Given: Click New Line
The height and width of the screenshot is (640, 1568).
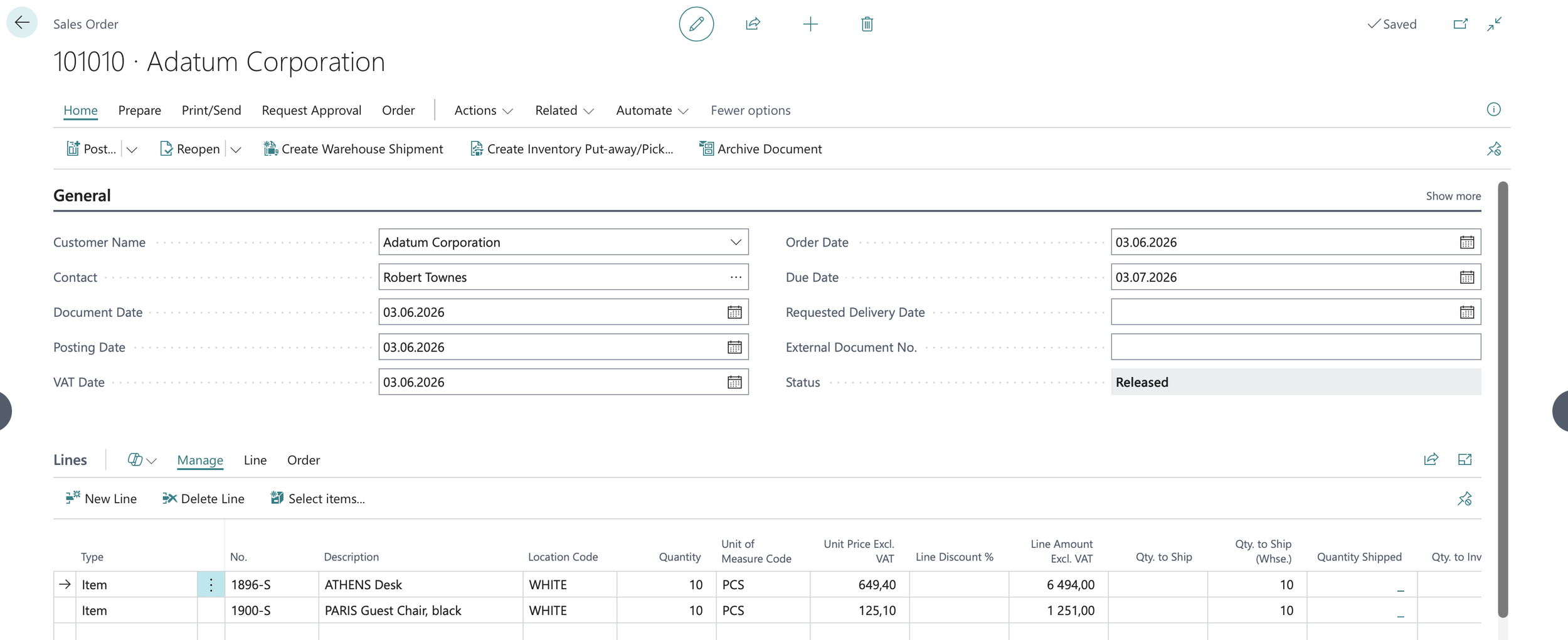Looking at the screenshot, I should pos(101,498).
